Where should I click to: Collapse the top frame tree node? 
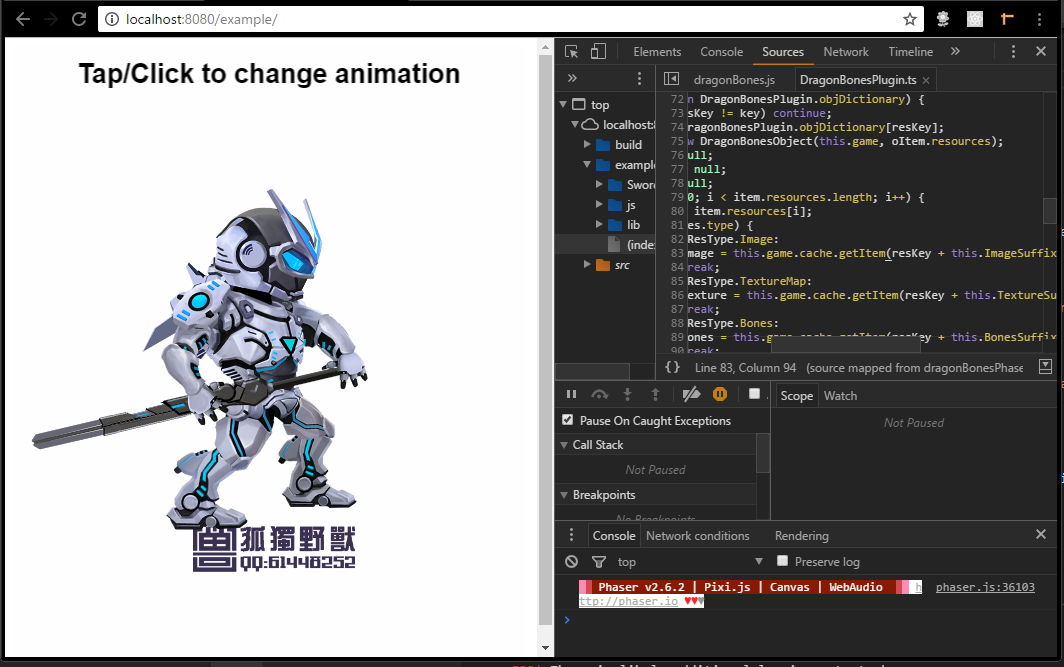[563, 104]
